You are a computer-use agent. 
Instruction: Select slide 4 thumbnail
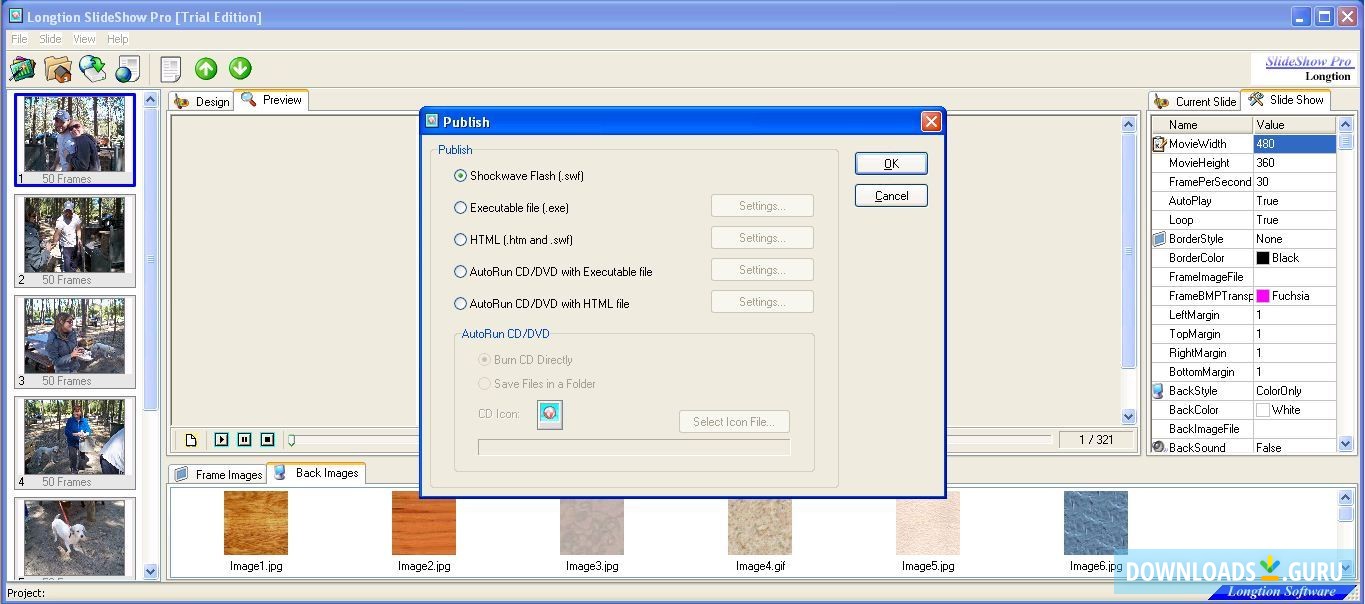[x=75, y=443]
